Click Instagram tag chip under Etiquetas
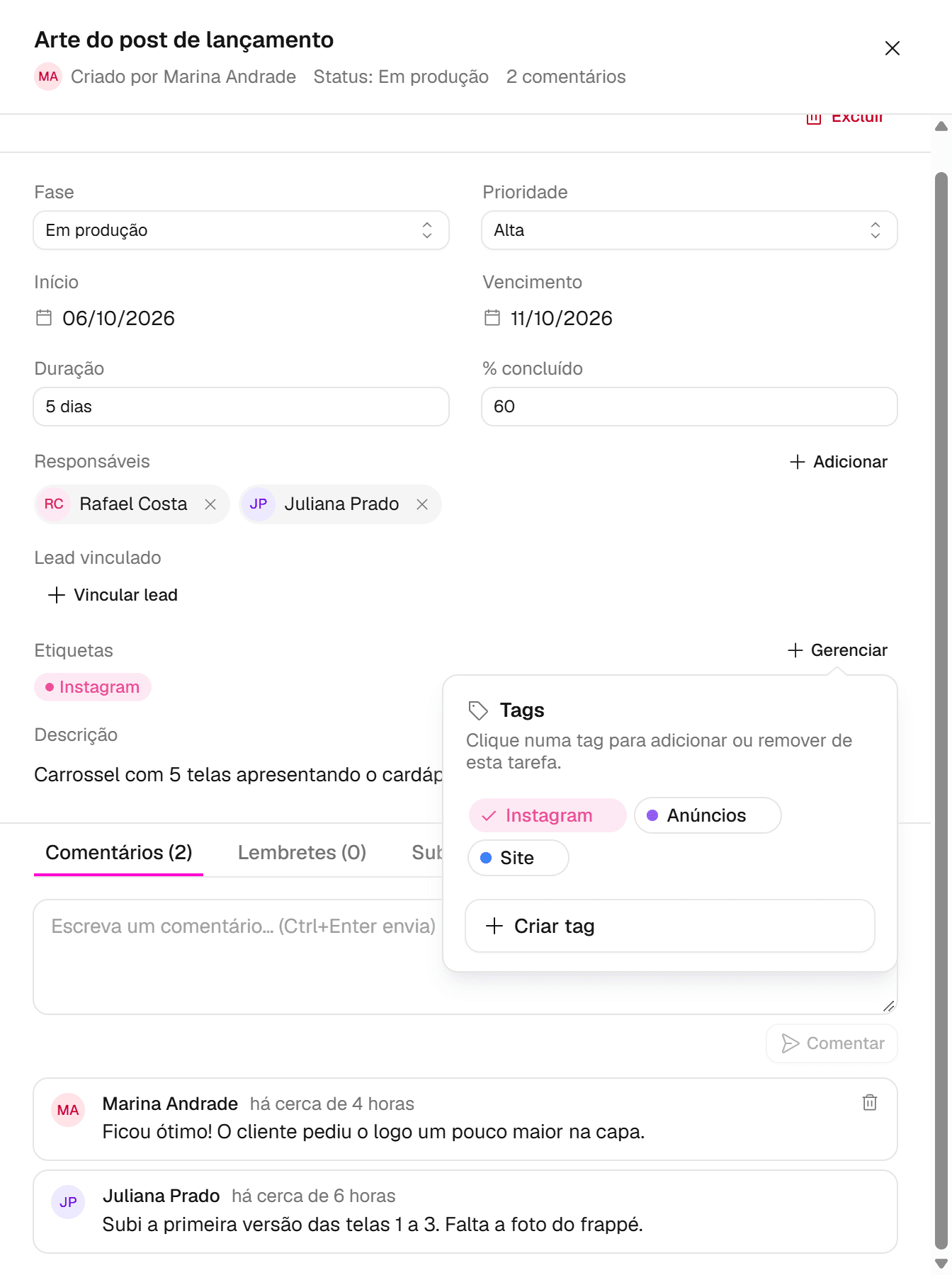The height and width of the screenshot is (1275, 952). tap(93, 687)
